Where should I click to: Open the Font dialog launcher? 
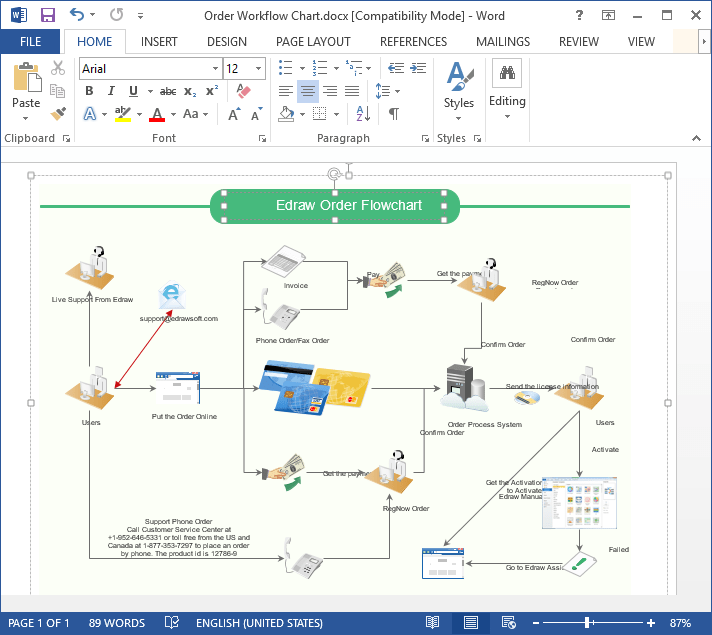click(x=262, y=139)
